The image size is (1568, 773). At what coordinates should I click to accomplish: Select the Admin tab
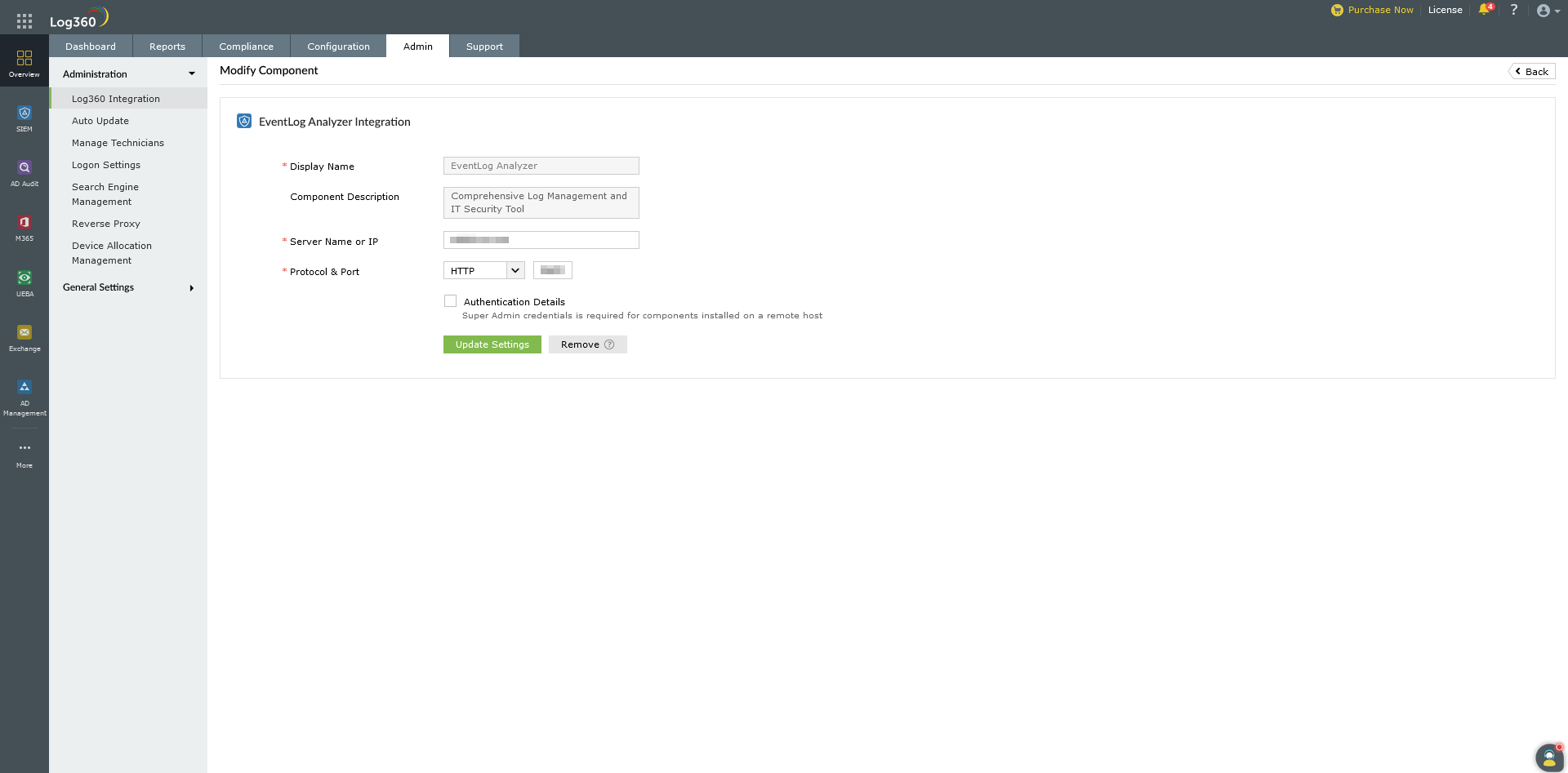[x=418, y=47]
